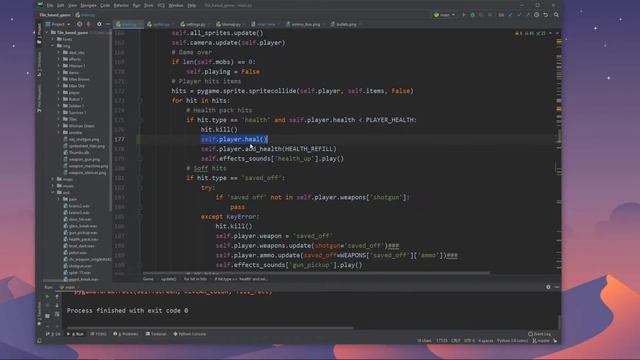This screenshot has width=640, height=360.
Task: Expand the player folder in tree
Action: click(x=59, y=93)
